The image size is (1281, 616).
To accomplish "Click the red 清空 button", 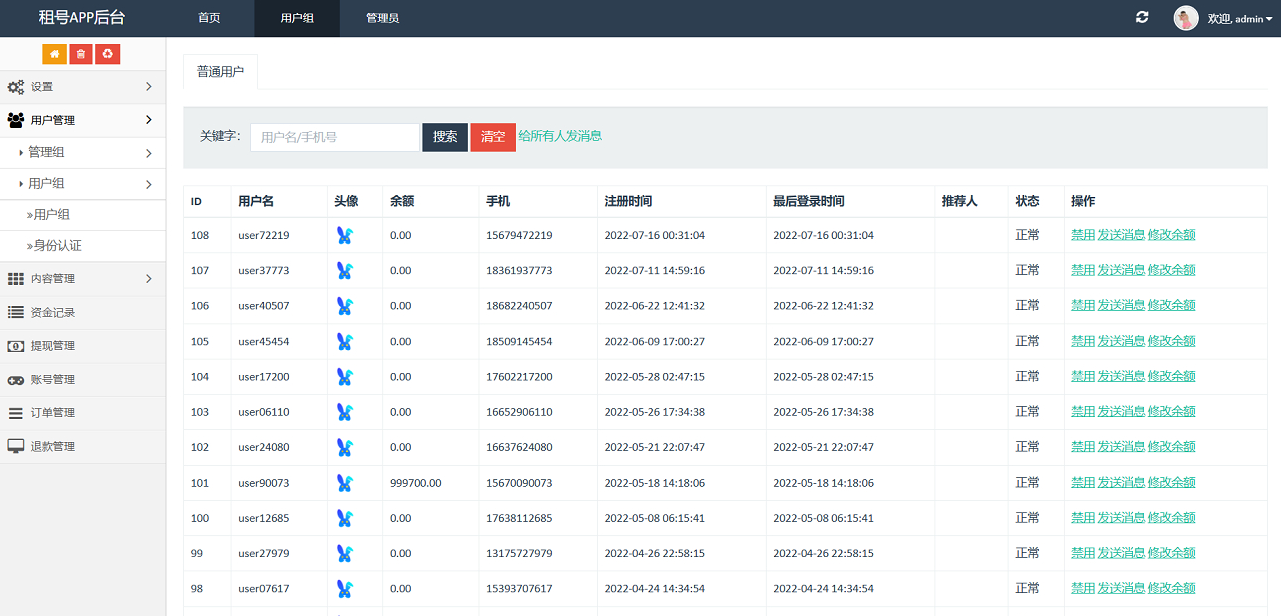I will pyautogui.click(x=493, y=137).
